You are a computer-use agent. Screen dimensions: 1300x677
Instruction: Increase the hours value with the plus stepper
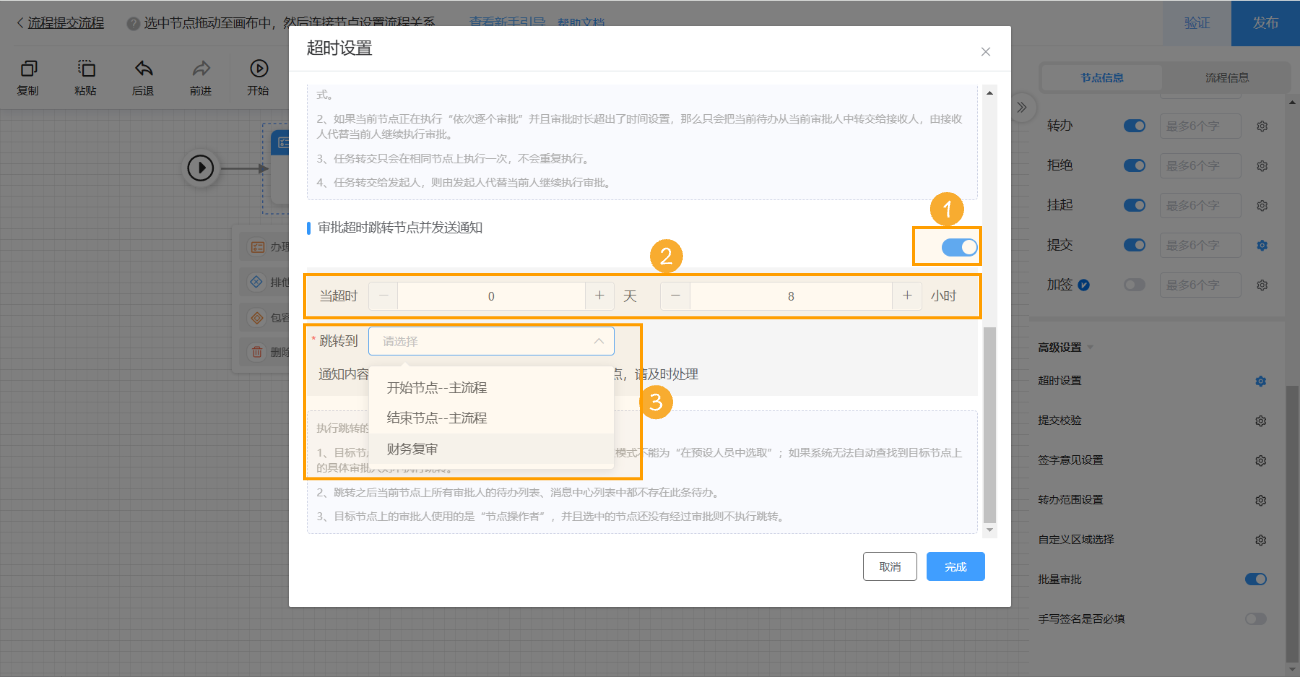coord(907,295)
